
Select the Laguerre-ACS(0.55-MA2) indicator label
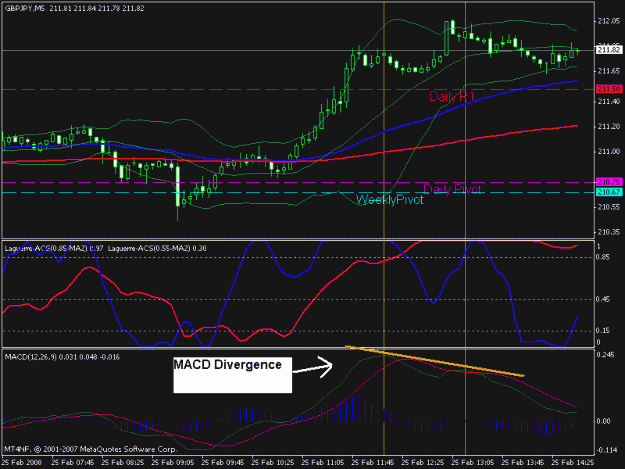coord(157,249)
